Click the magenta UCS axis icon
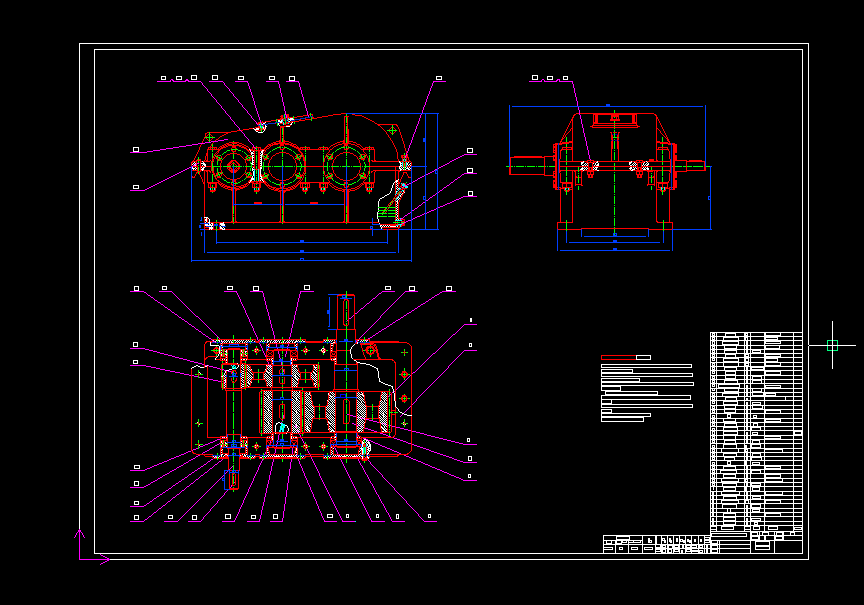Viewport: 864px width, 605px height. click(x=92, y=548)
